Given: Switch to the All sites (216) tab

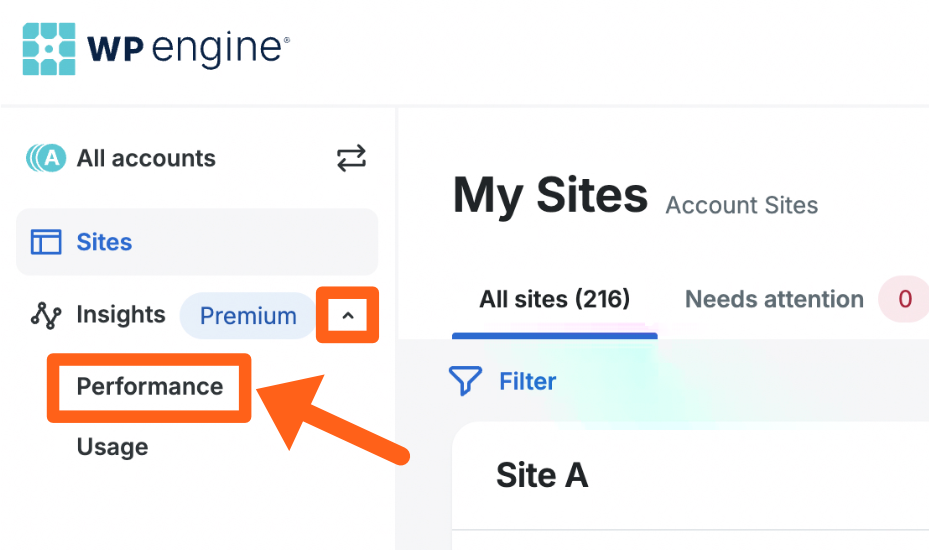Looking at the screenshot, I should (554, 299).
